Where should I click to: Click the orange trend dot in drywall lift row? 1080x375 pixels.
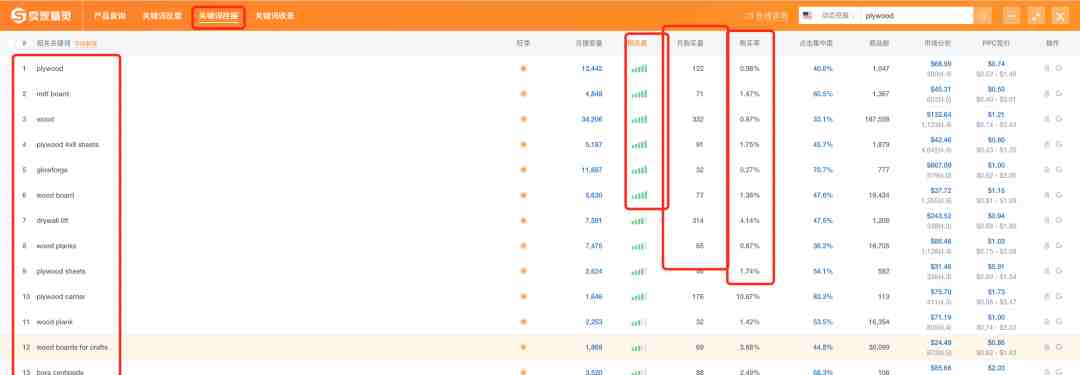click(x=523, y=221)
